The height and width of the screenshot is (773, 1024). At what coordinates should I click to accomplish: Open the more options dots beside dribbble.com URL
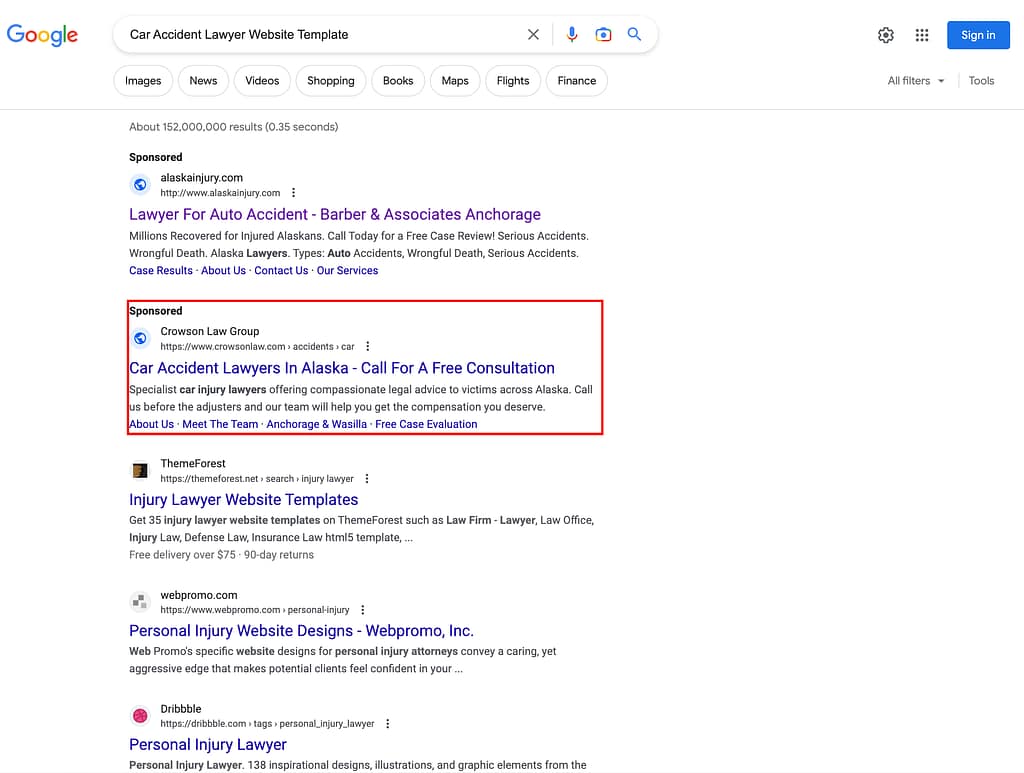(388, 723)
